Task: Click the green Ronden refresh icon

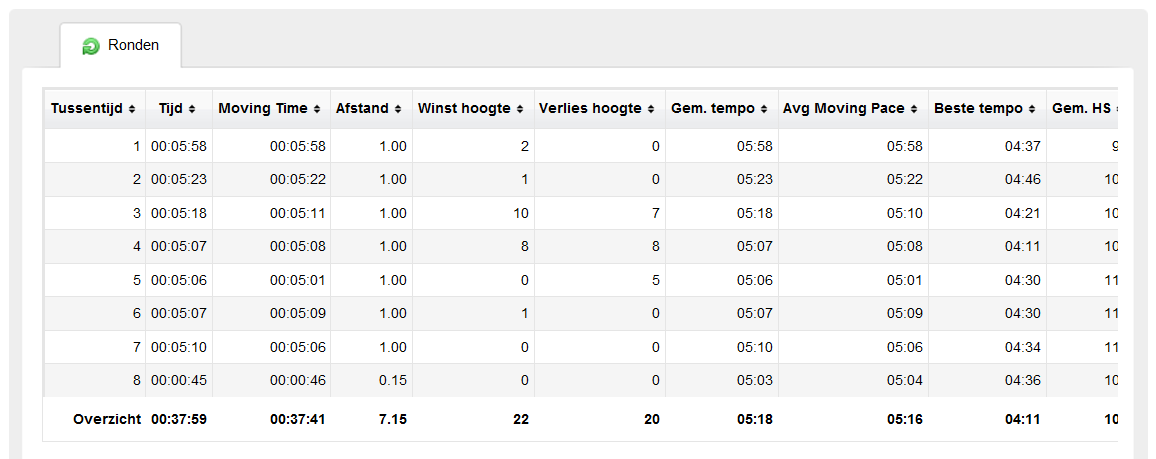Action: tap(91, 46)
